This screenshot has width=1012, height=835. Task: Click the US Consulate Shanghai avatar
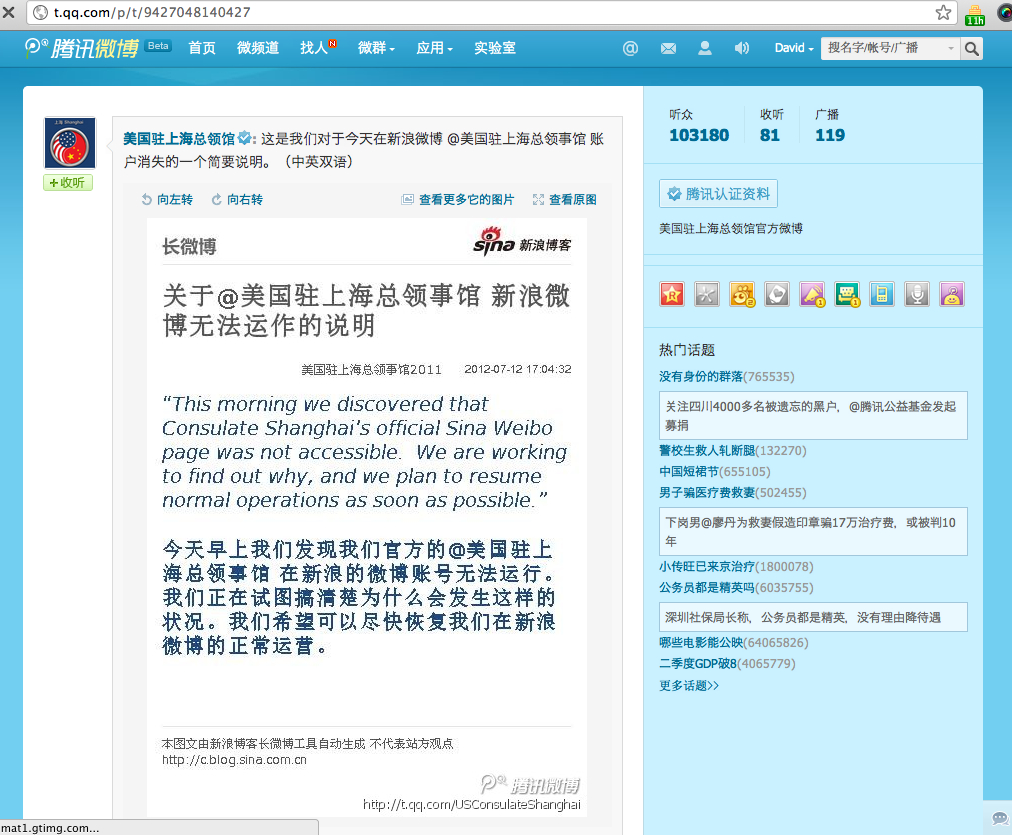[x=70, y=143]
